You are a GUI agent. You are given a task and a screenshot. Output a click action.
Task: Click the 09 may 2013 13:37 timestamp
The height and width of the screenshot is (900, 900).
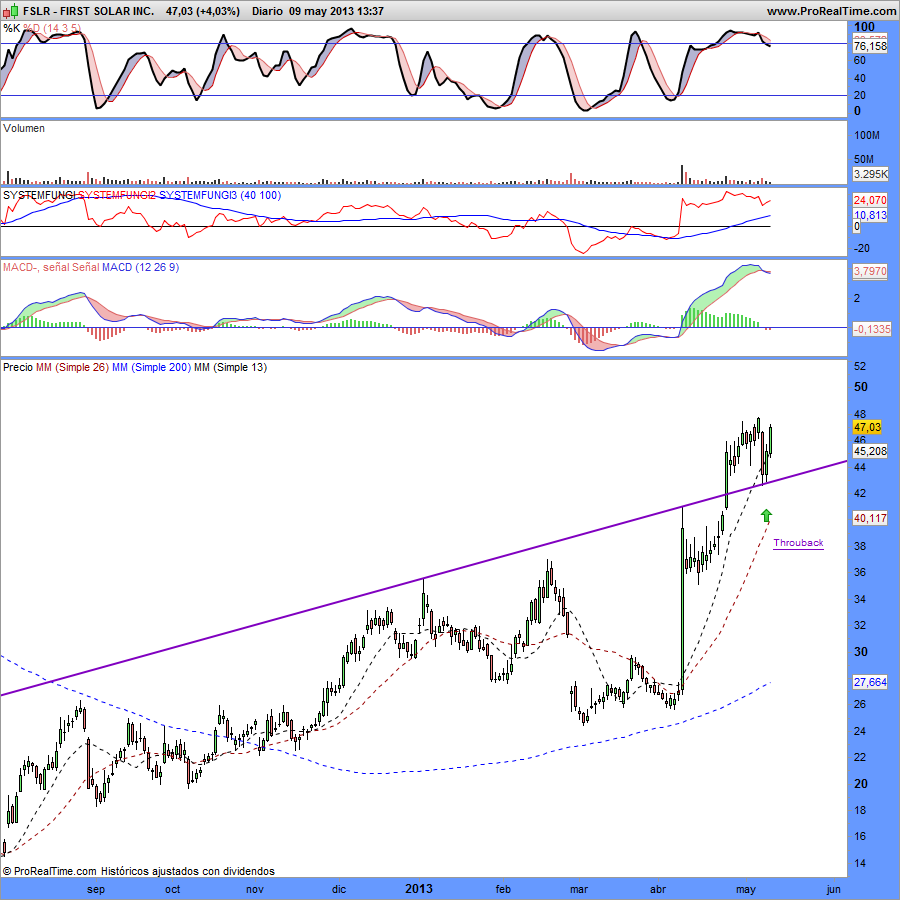click(336, 11)
